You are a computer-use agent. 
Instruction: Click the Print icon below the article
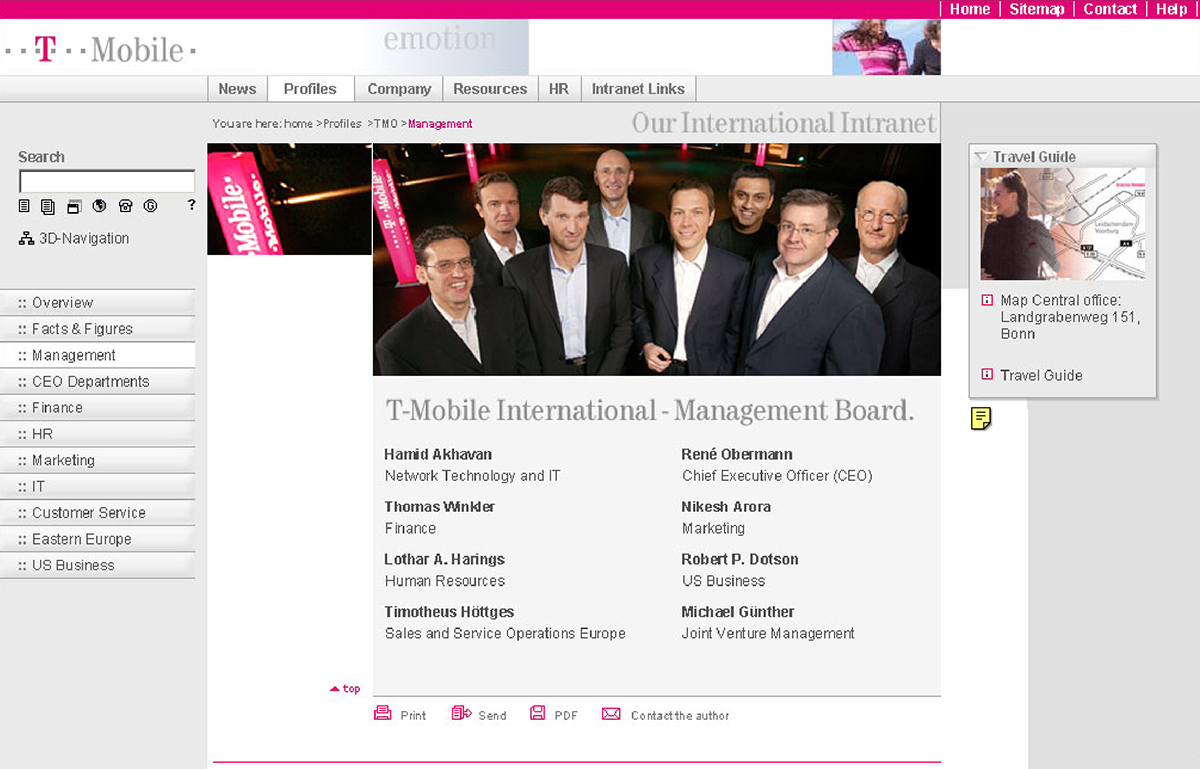[382, 714]
